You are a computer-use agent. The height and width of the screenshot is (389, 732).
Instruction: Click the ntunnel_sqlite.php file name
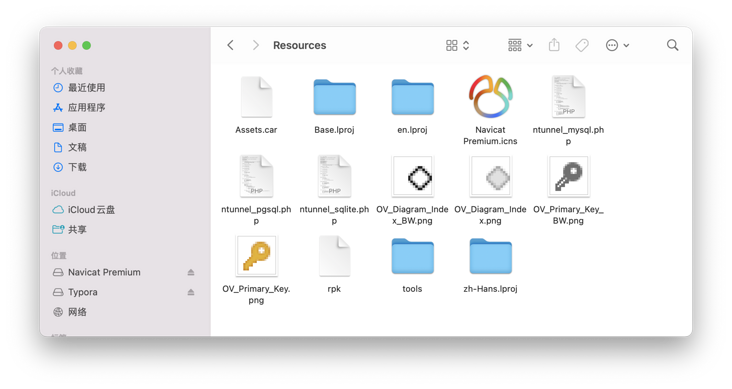(334, 215)
